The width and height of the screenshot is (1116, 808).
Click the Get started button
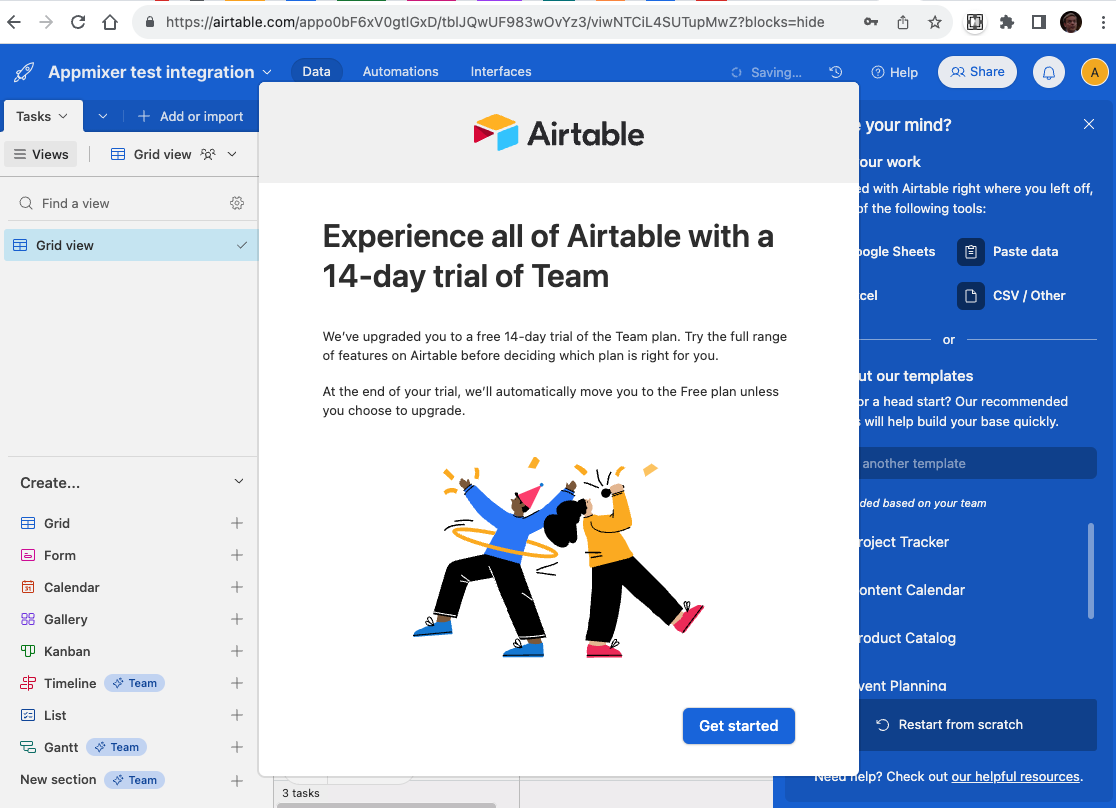tap(738, 726)
